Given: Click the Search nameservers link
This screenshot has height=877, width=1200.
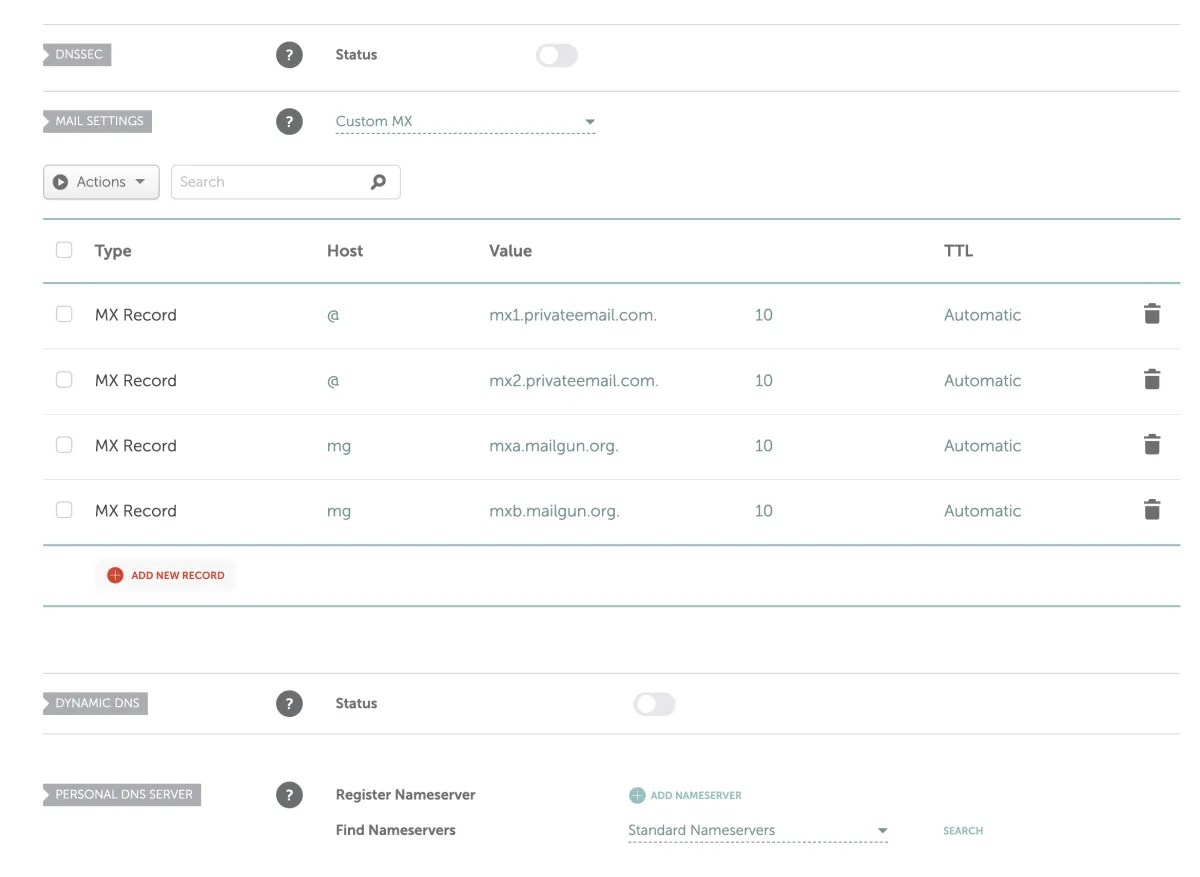Looking at the screenshot, I should tap(963, 831).
